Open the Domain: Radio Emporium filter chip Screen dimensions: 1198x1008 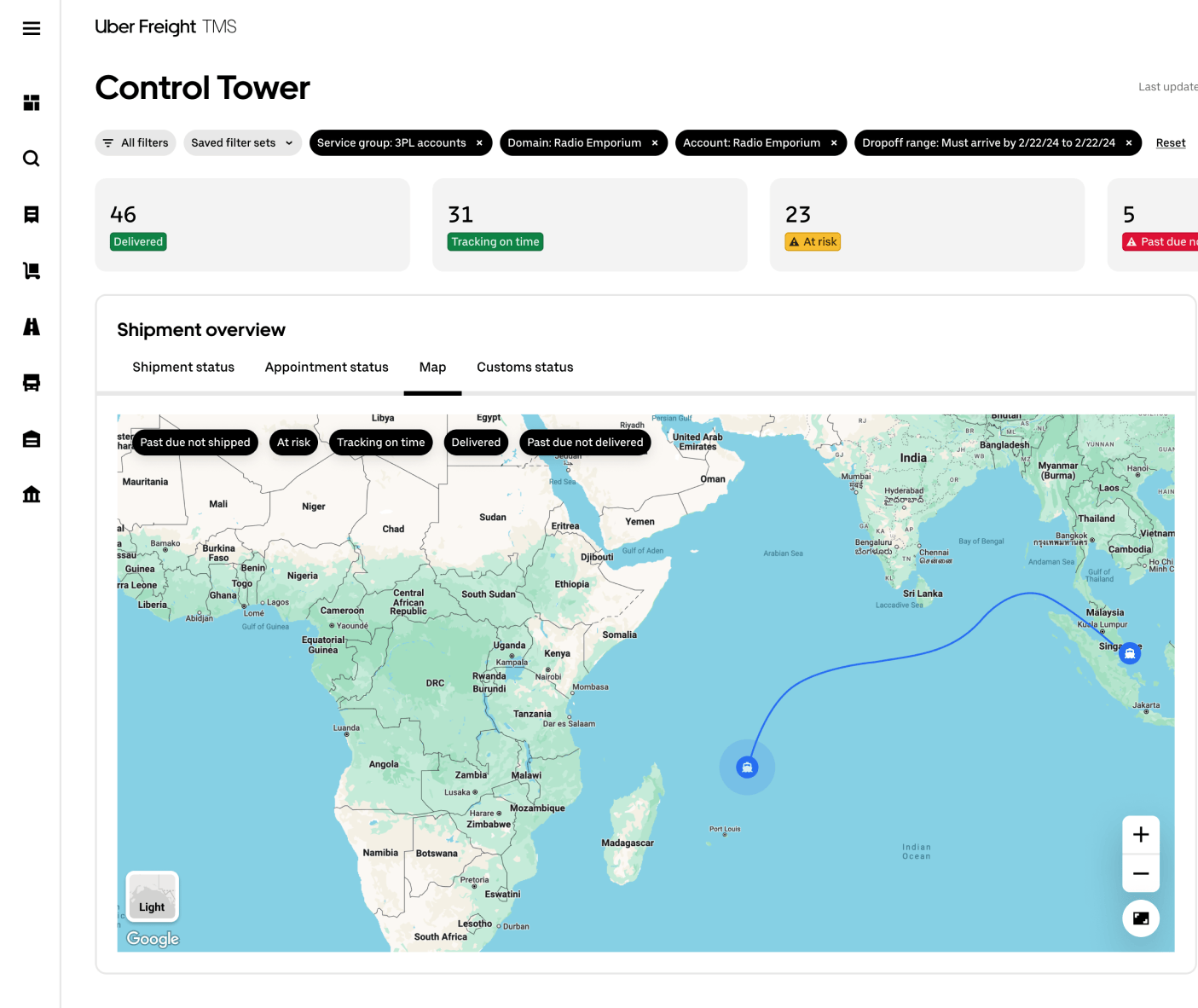coord(574,143)
